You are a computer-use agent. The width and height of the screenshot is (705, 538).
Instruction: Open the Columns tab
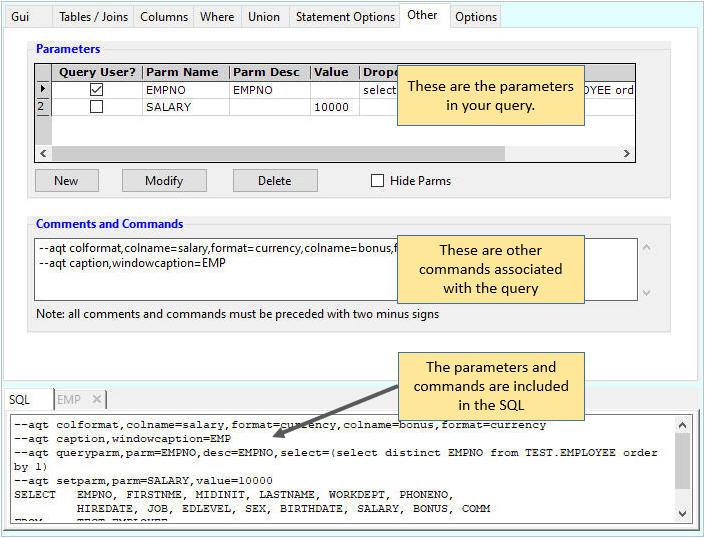pos(164,17)
